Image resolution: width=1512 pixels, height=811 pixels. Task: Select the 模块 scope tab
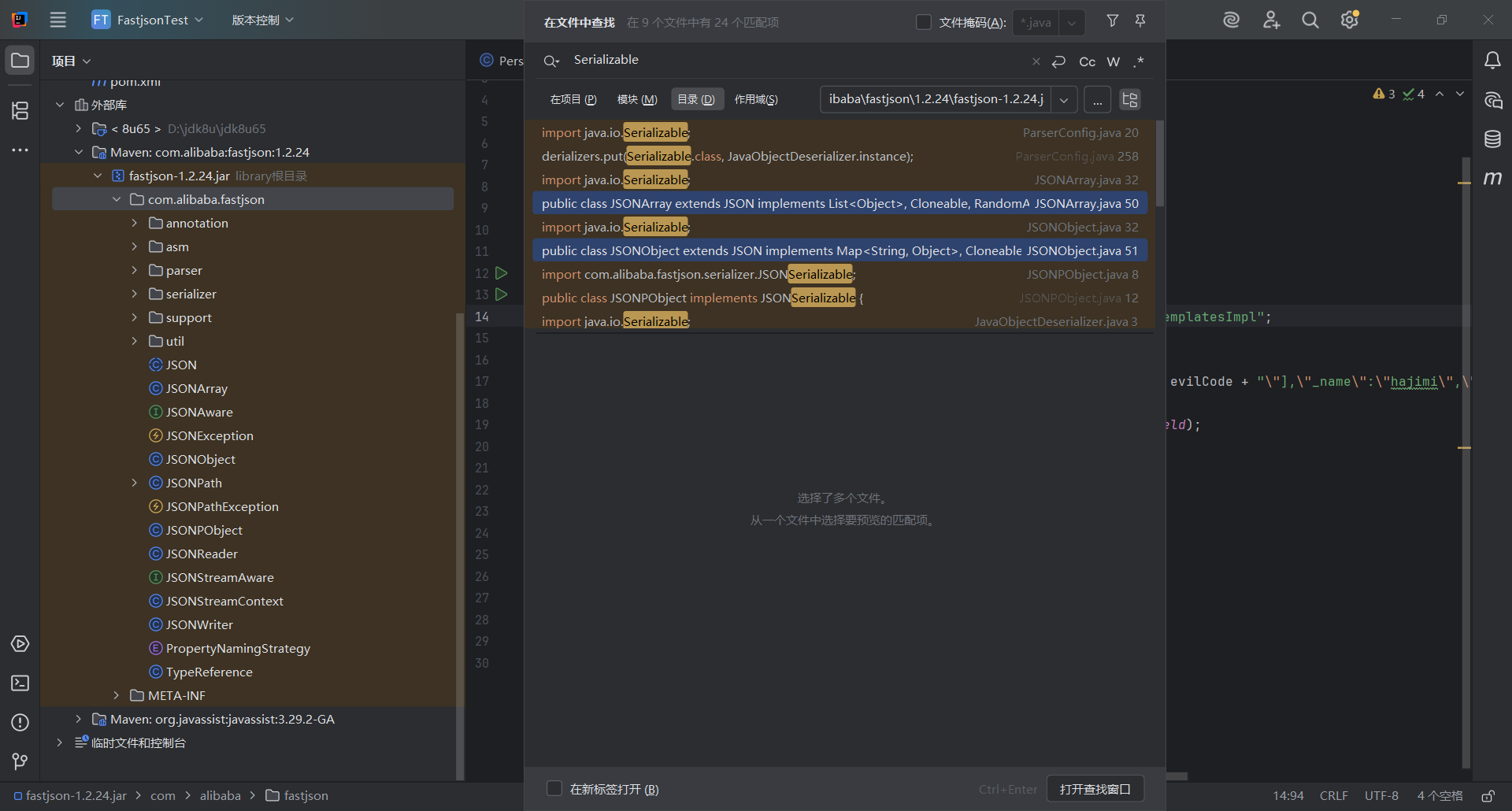(x=636, y=99)
